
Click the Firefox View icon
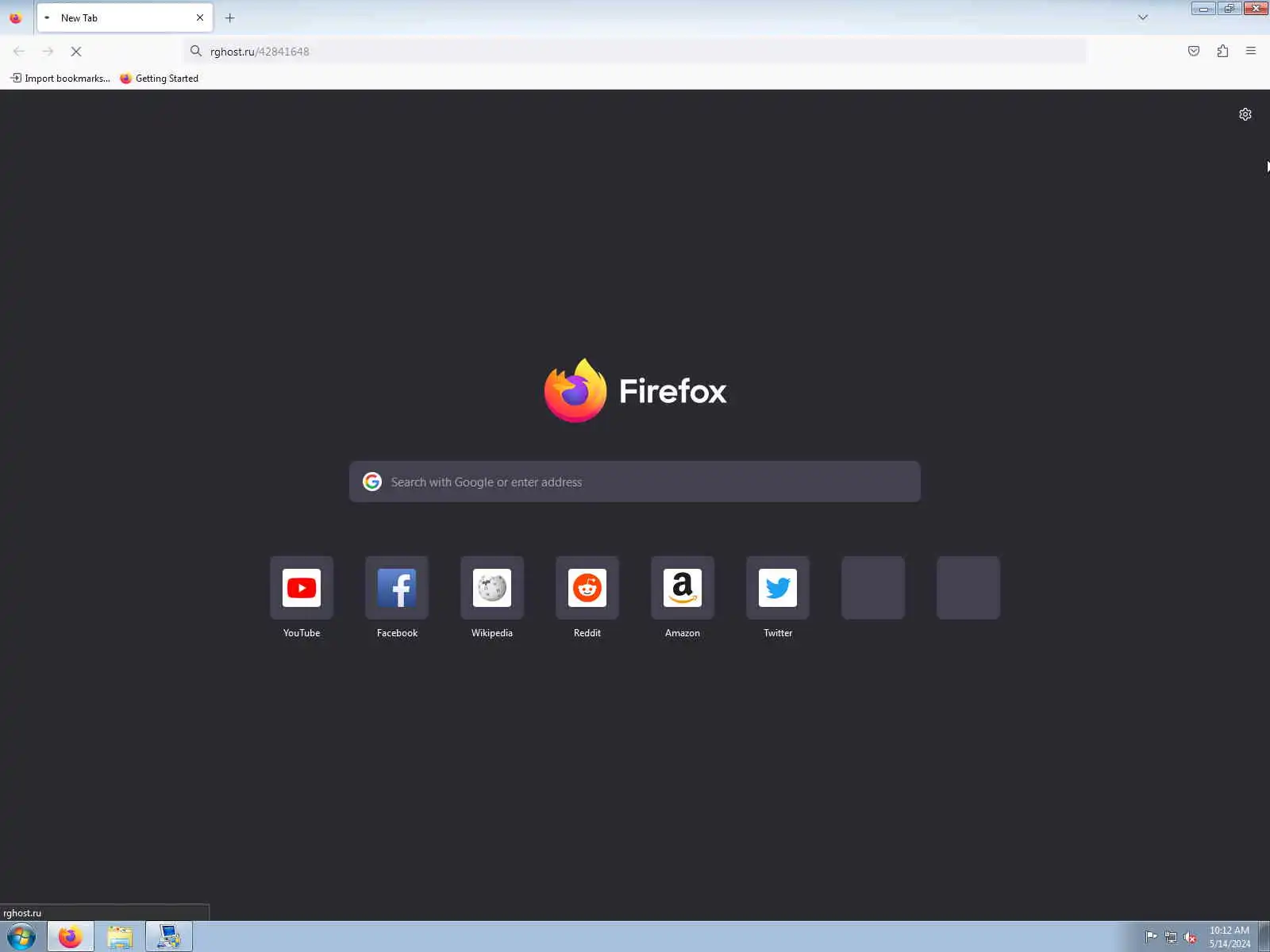point(15,17)
